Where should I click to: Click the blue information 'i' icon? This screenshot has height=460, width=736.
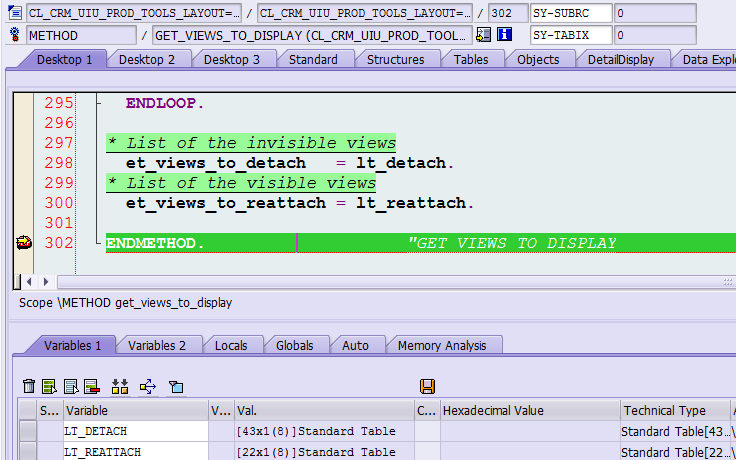click(x=504, y=34)
